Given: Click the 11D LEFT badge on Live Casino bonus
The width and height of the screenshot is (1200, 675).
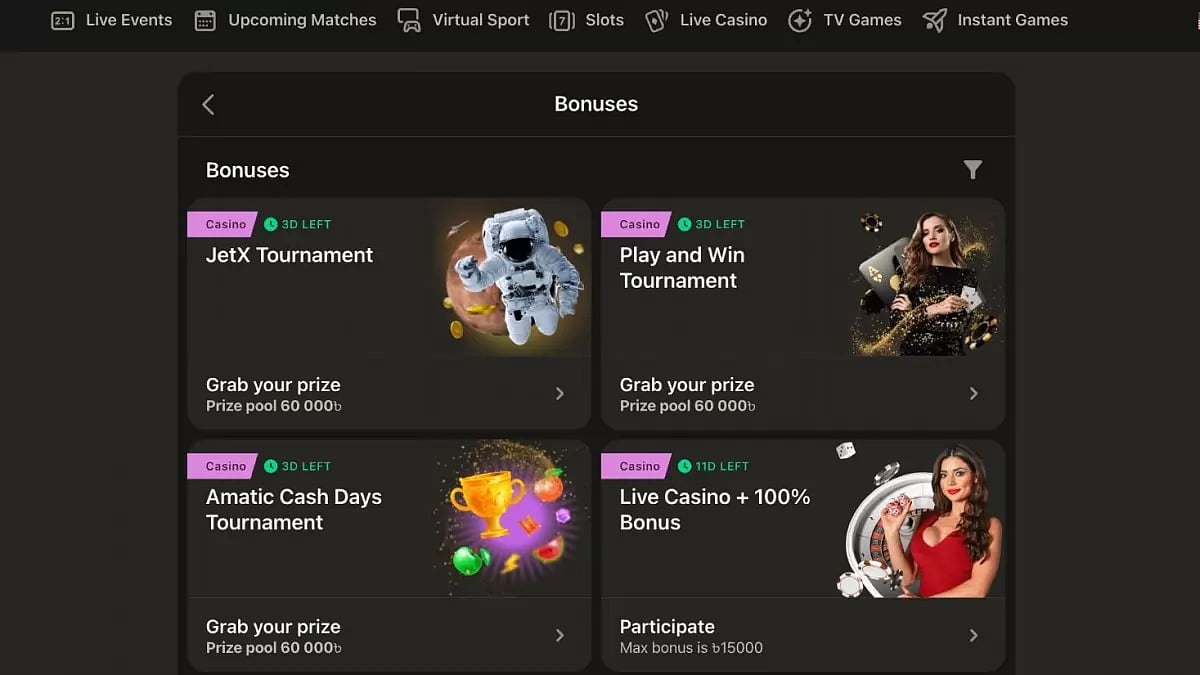Looking at the screenshot, I should (x=712, y=466).
